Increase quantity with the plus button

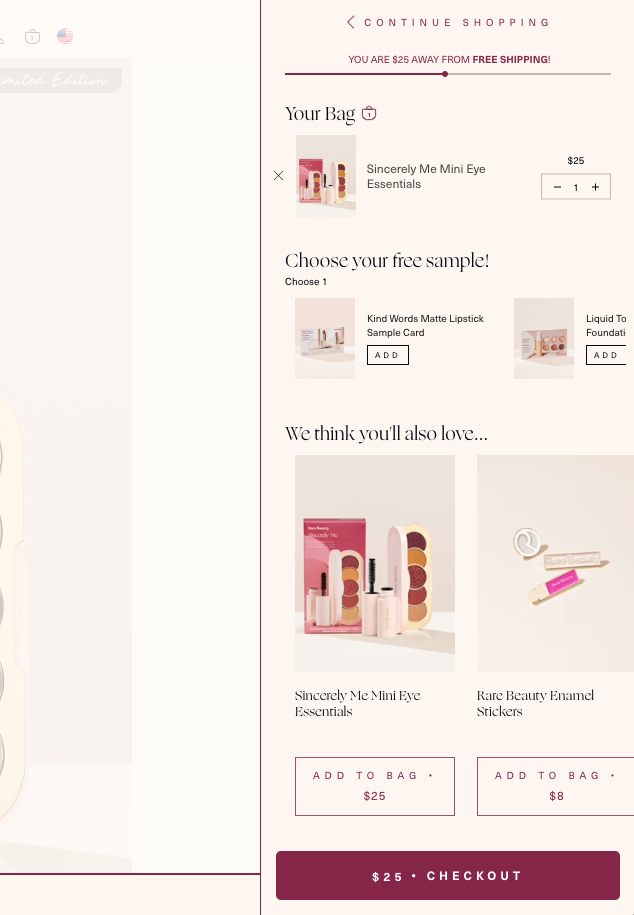[595, 187]
